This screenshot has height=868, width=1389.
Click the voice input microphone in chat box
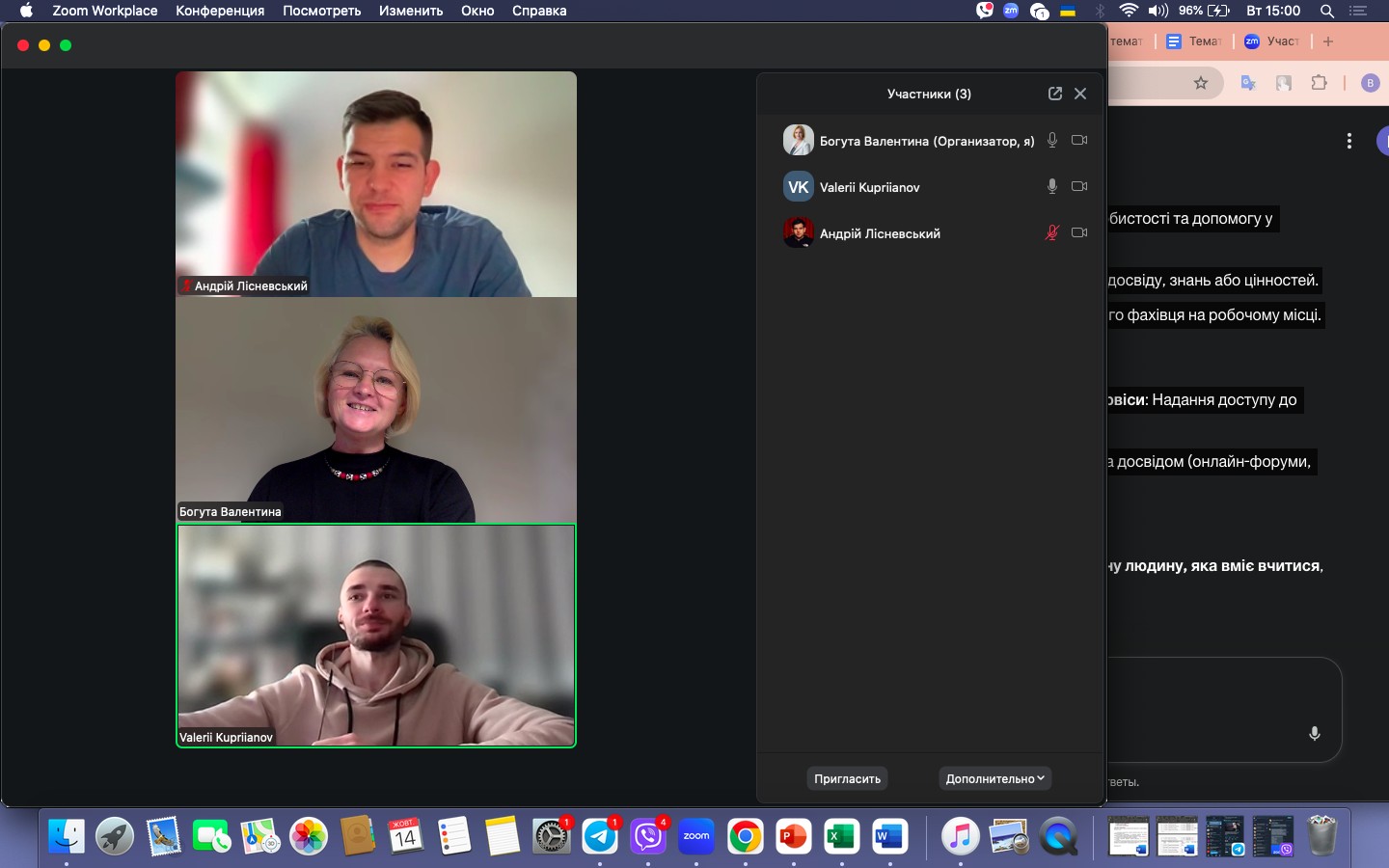tap(1314, 734)
